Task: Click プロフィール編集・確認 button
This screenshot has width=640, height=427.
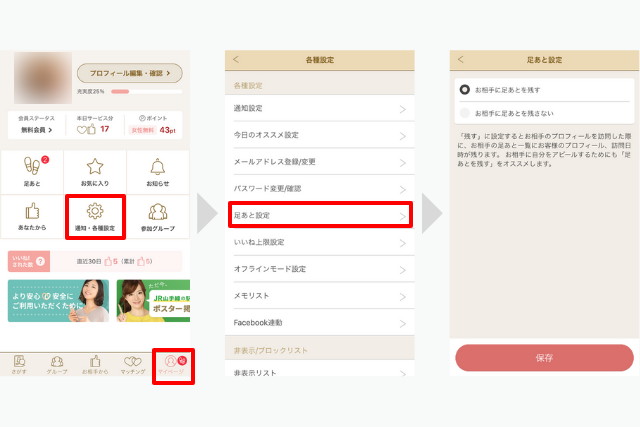Action: (x=130, y=73)
